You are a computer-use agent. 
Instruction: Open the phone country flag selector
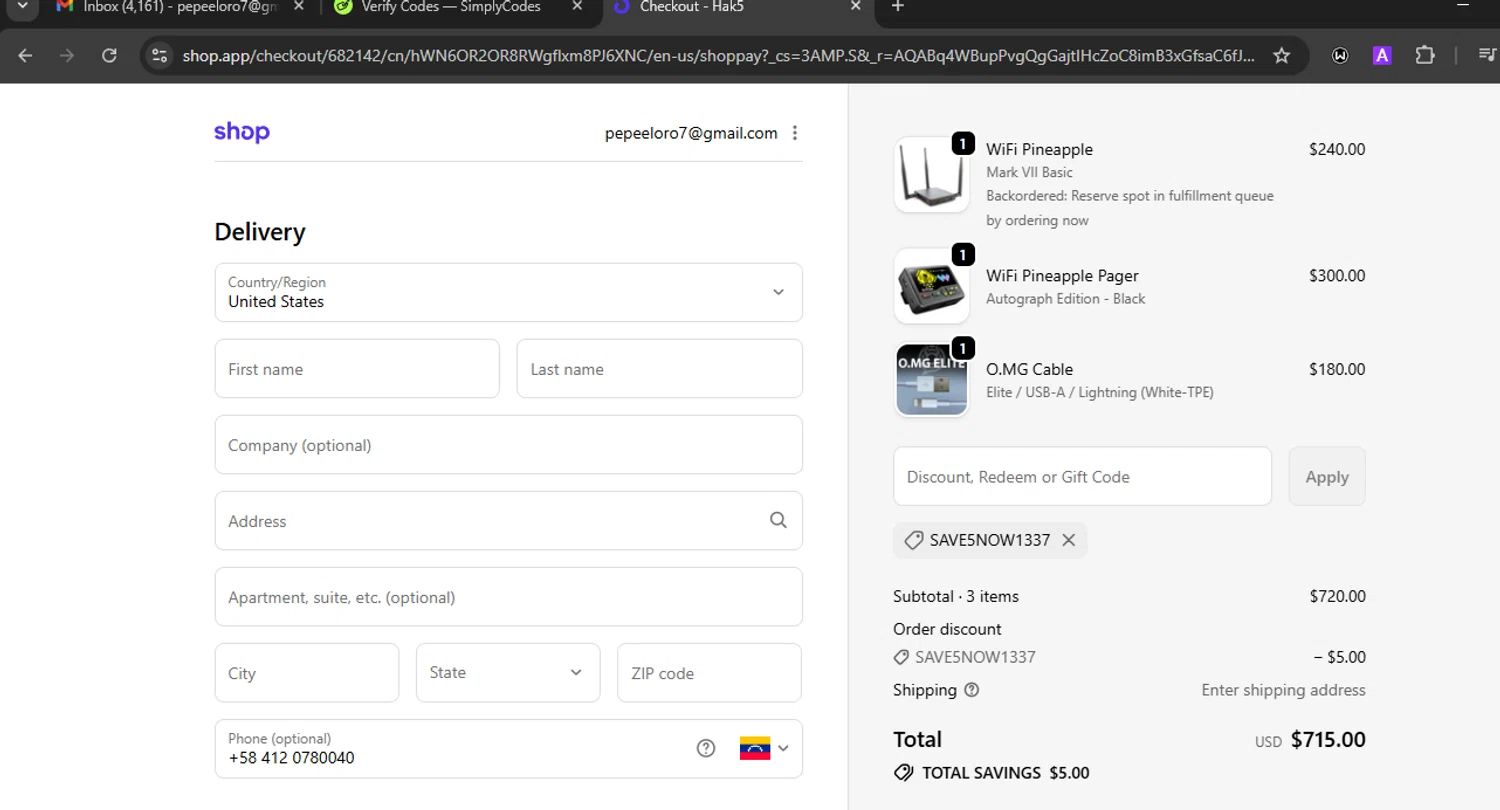765,748
